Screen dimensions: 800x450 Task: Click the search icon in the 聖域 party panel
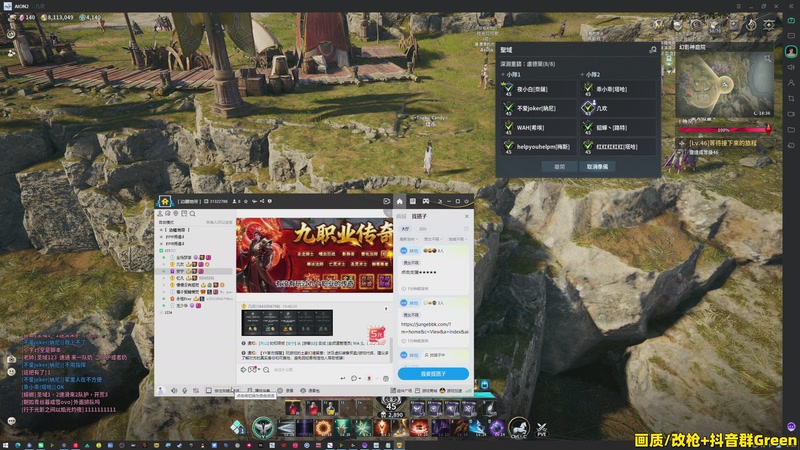click(x=653, y=49)
